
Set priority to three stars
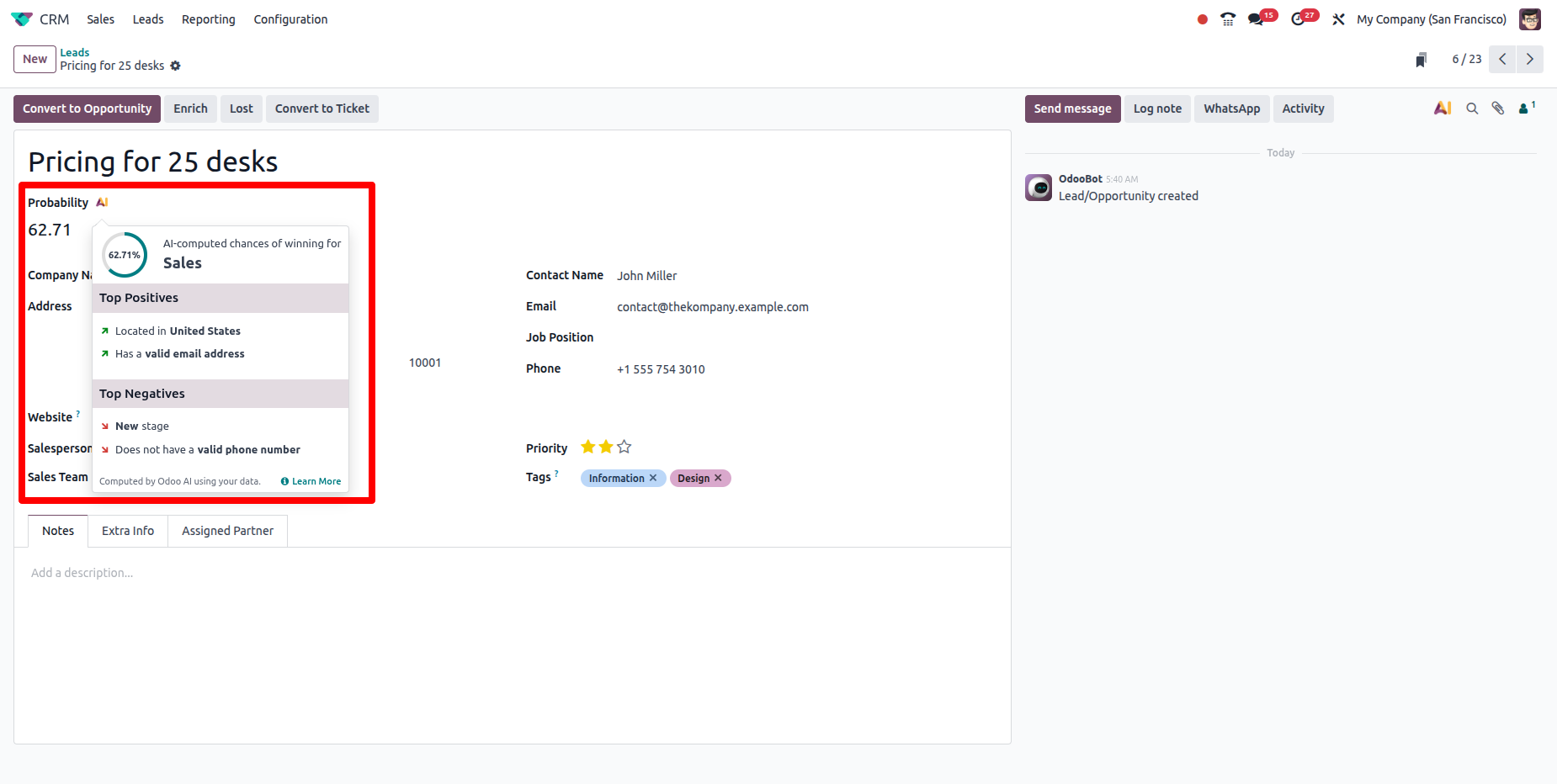click(x=624, y=448)
